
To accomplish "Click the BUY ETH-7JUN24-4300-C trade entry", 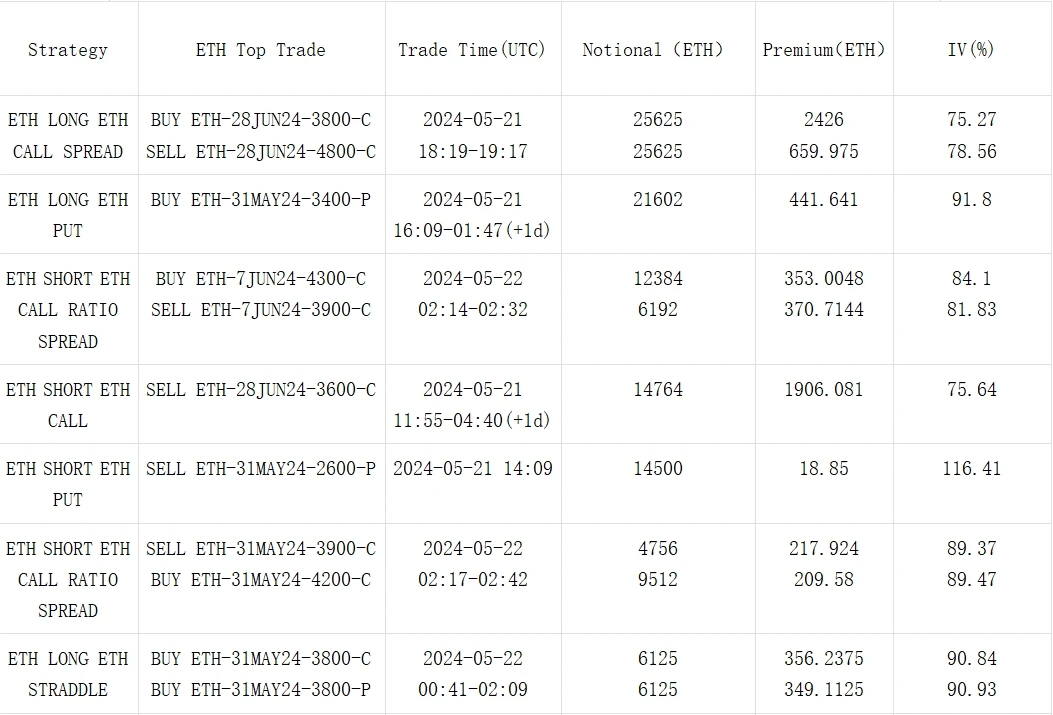I will [260, 279].
